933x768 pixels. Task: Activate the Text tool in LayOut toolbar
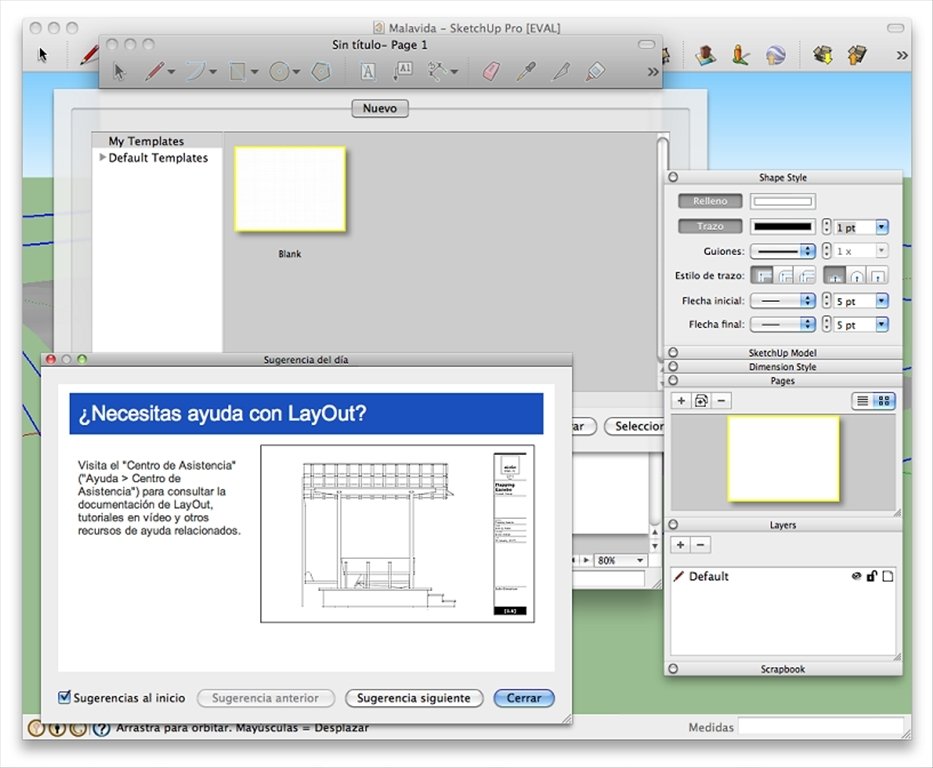(368, 72)
